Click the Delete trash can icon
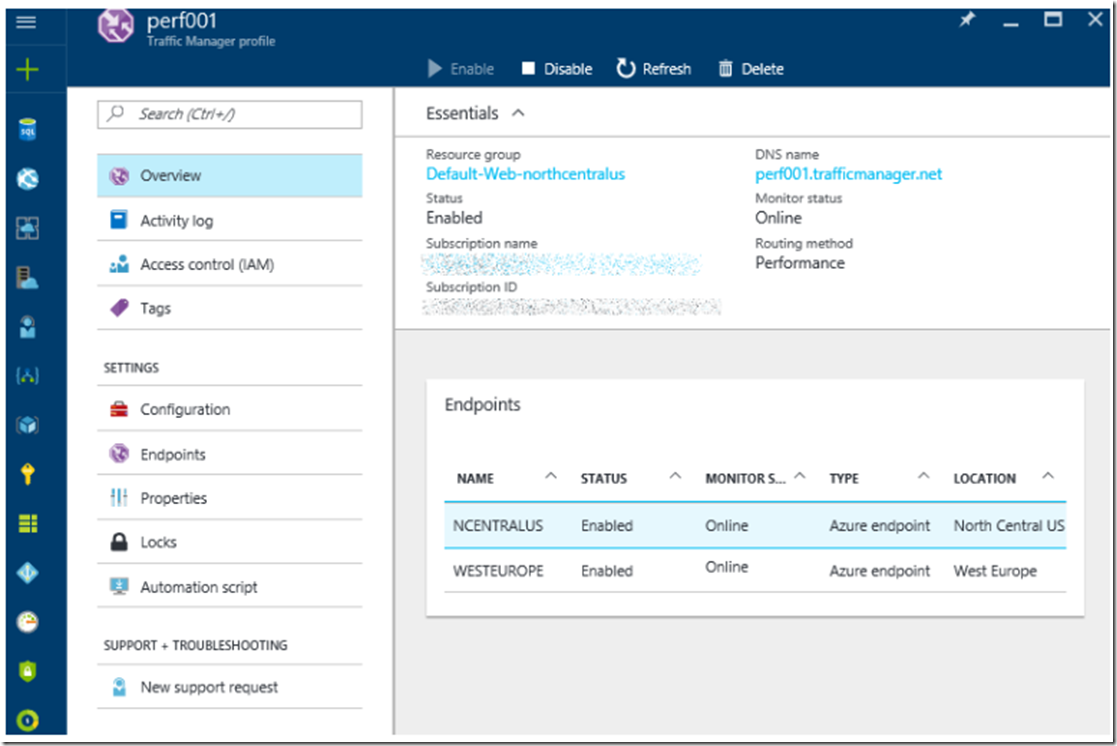 coord(725,68)
